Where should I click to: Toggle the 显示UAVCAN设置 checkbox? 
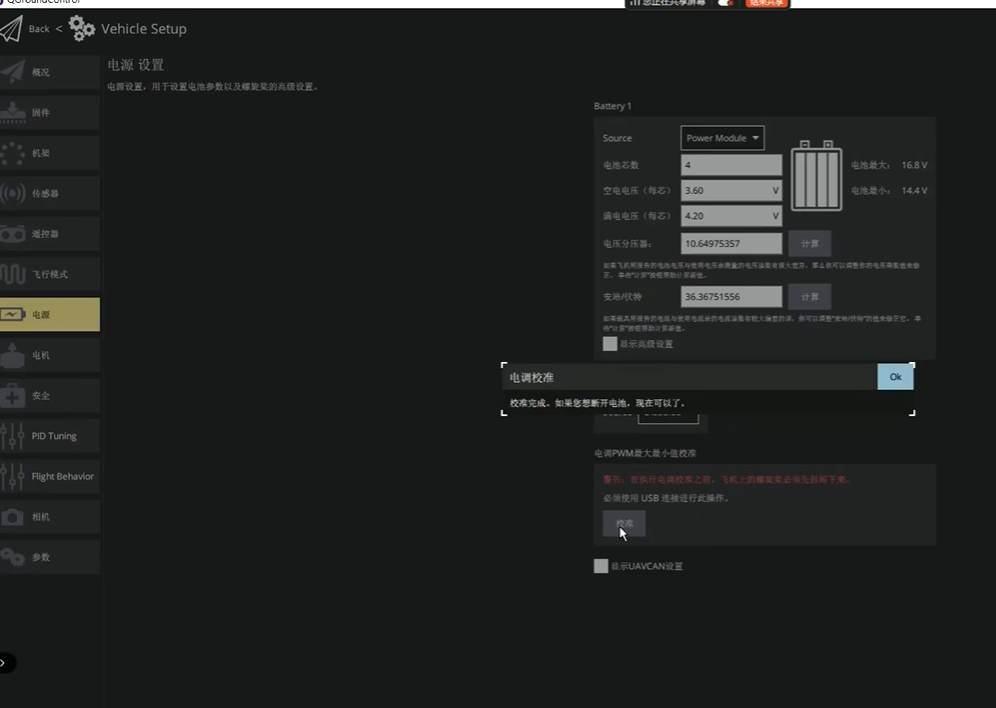tap(601, 566)
